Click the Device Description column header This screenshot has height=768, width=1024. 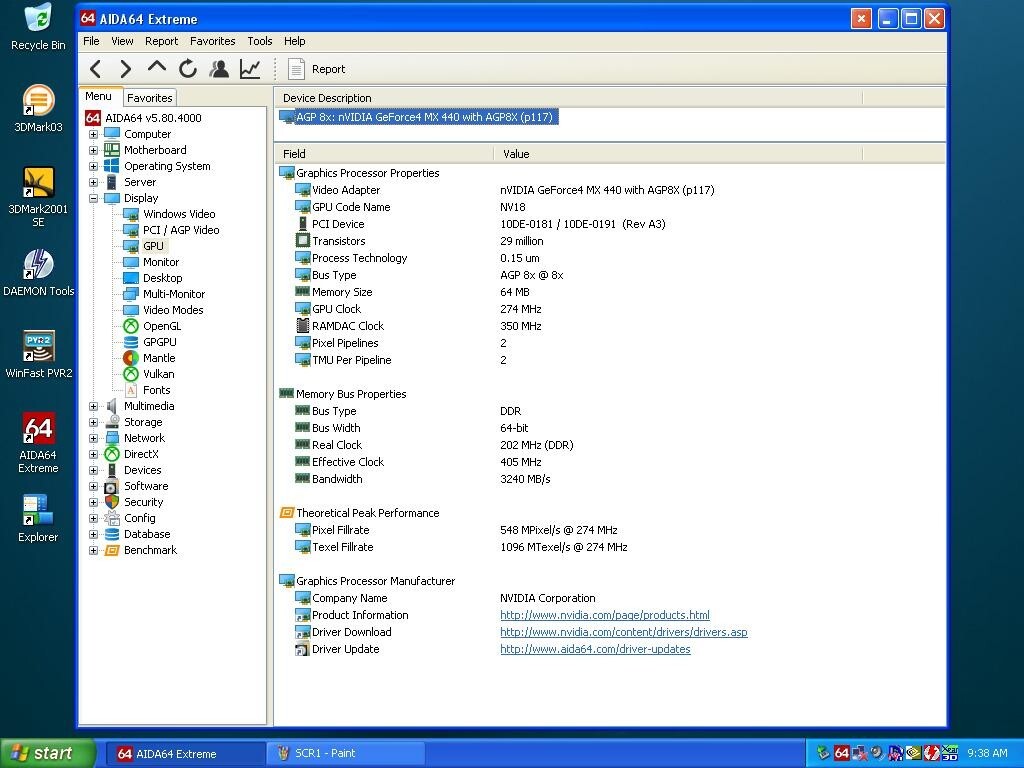(x=568, y=98)
